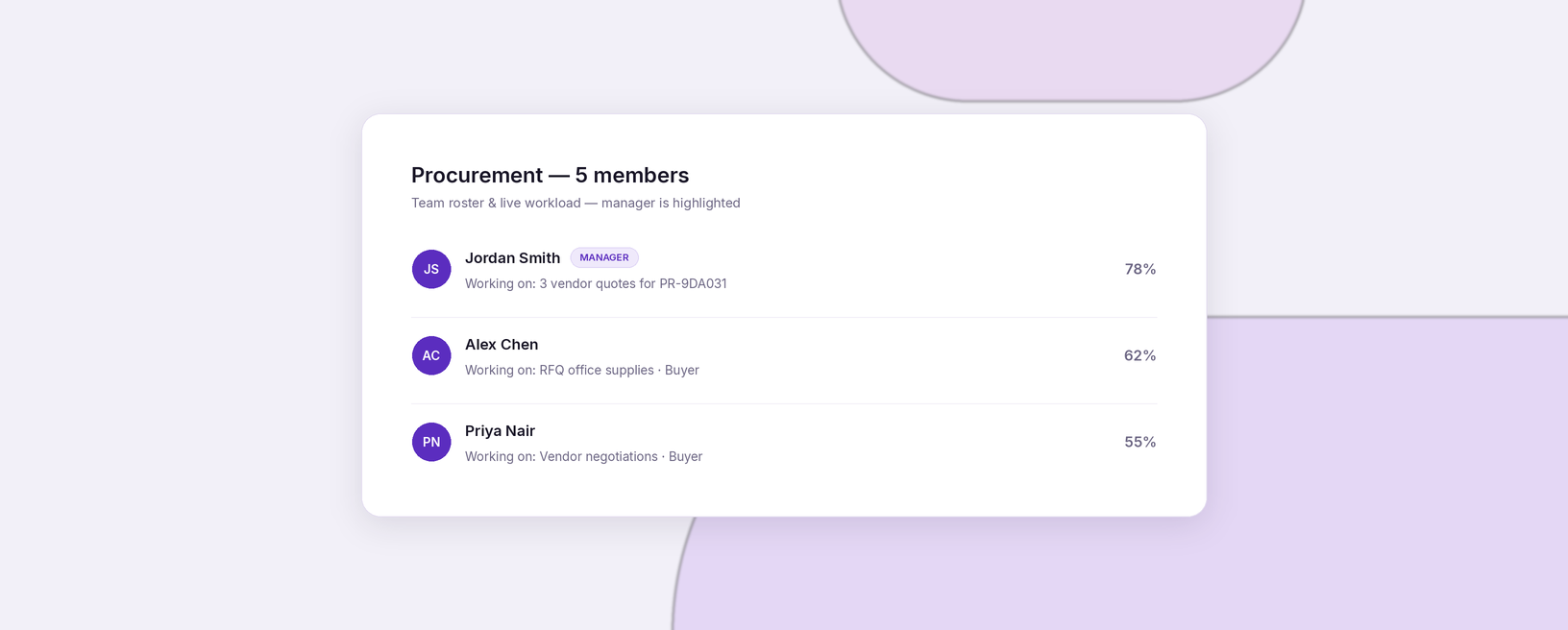Click the "Procurement — 5 members" heading
The height and width of the screenshot is (630, 1568).
550,175
